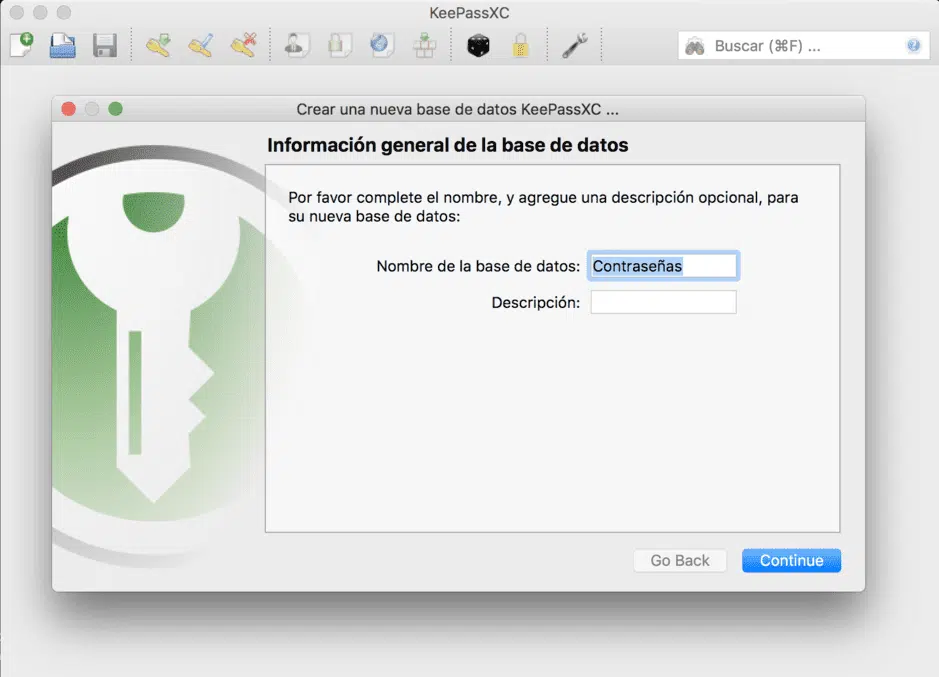Viewport: 939px width, 677px height.
Task: Click the Delete entry key icon
Action: [244, 46]
